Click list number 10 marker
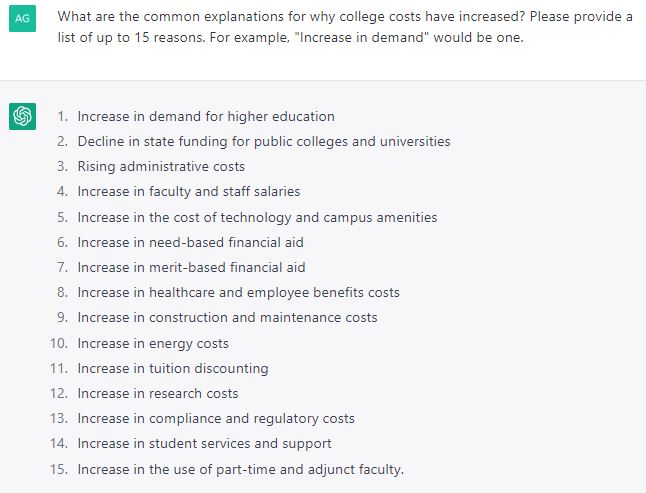This screenshot has height=493, width=646. click(x=59, y=343)
